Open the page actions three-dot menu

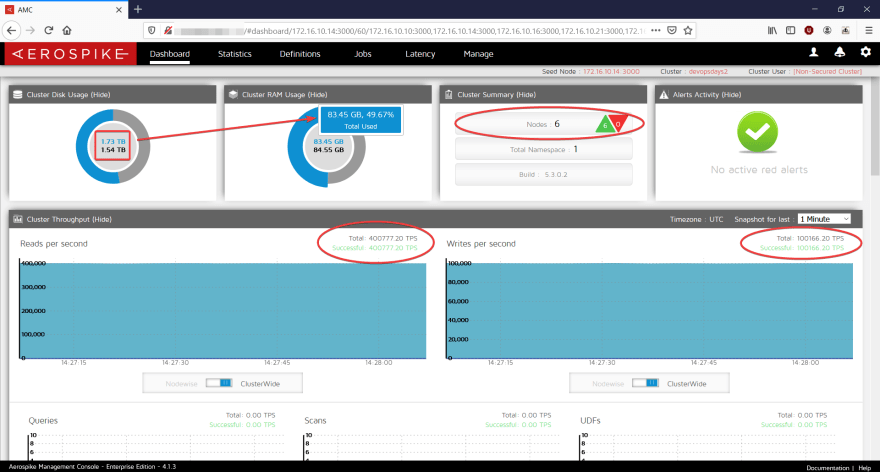click(656, 30)
